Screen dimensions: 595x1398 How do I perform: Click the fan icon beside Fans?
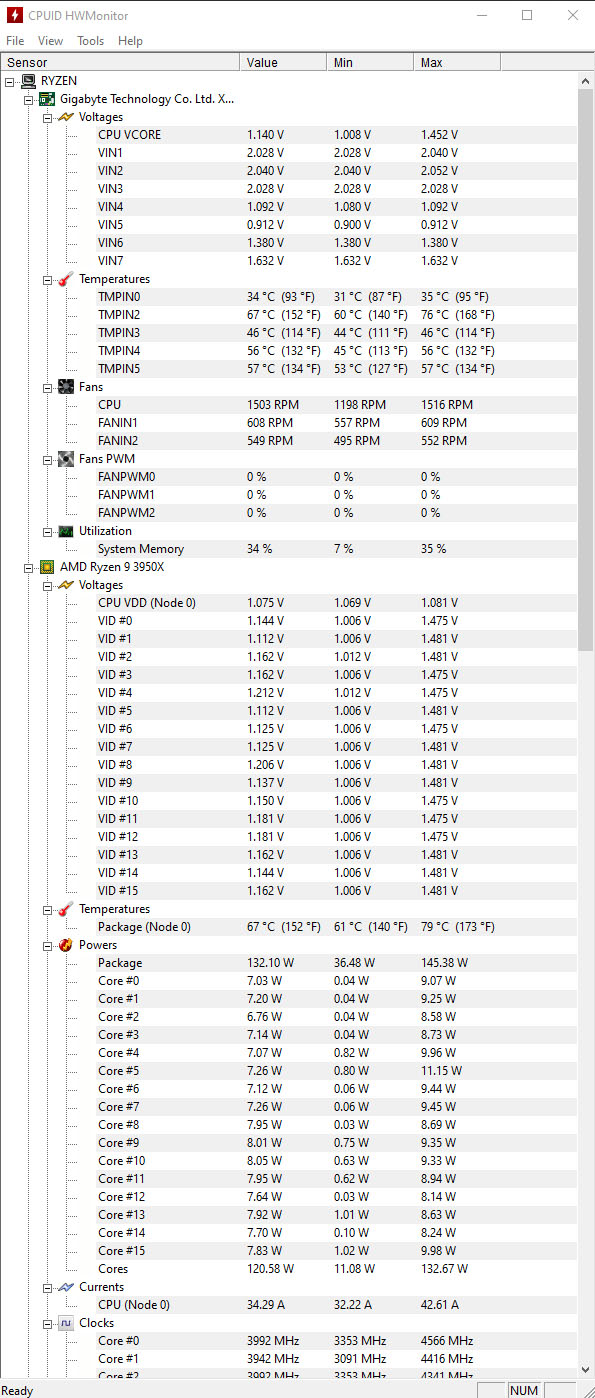coord(66,387)
